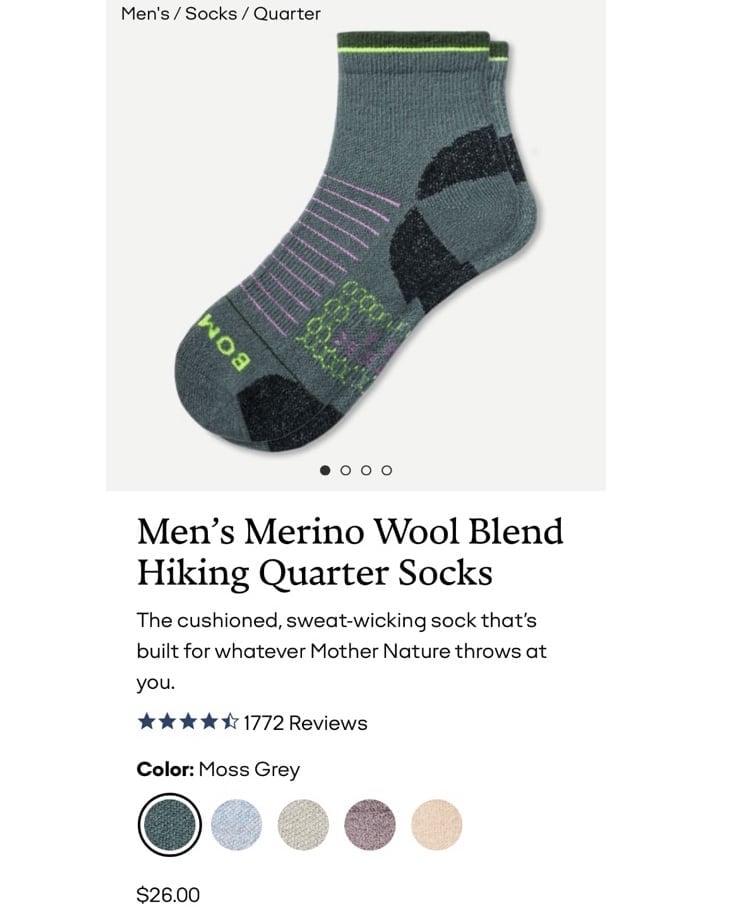Go to the Socks breadcrumb category
The width and height of the screenshot is (739, 911).
(211, 14)
